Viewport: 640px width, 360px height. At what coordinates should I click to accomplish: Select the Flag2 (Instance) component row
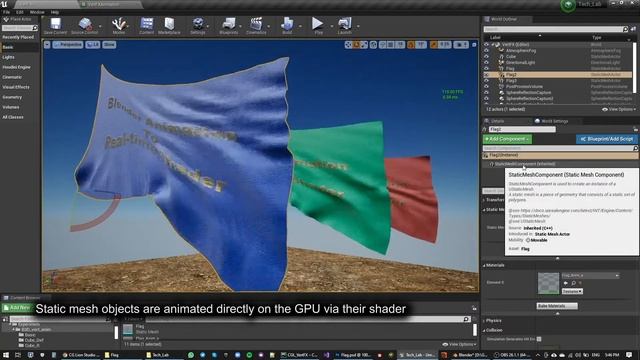click(x=560, y=156)
